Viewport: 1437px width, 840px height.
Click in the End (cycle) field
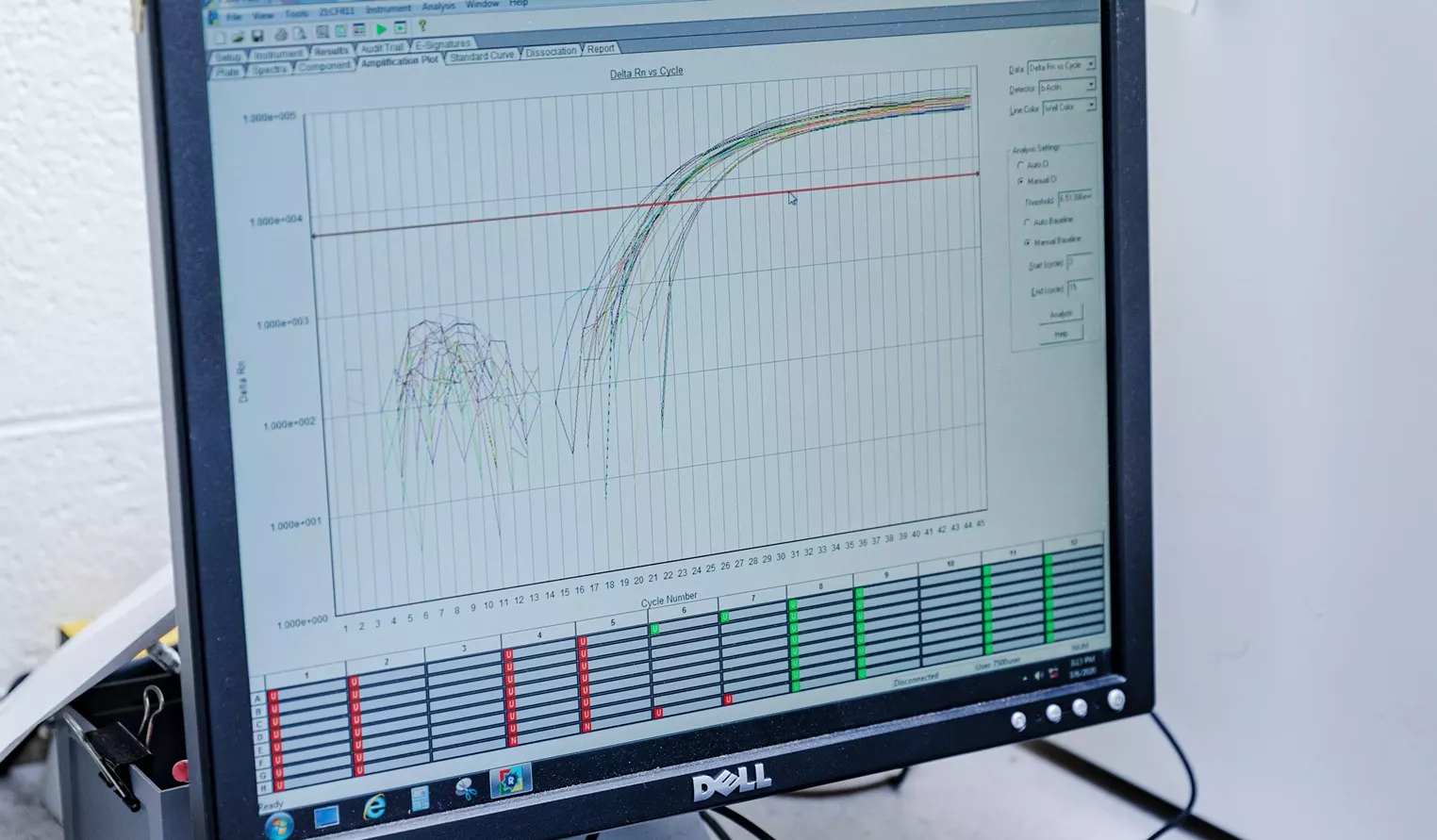(1079, 287)
